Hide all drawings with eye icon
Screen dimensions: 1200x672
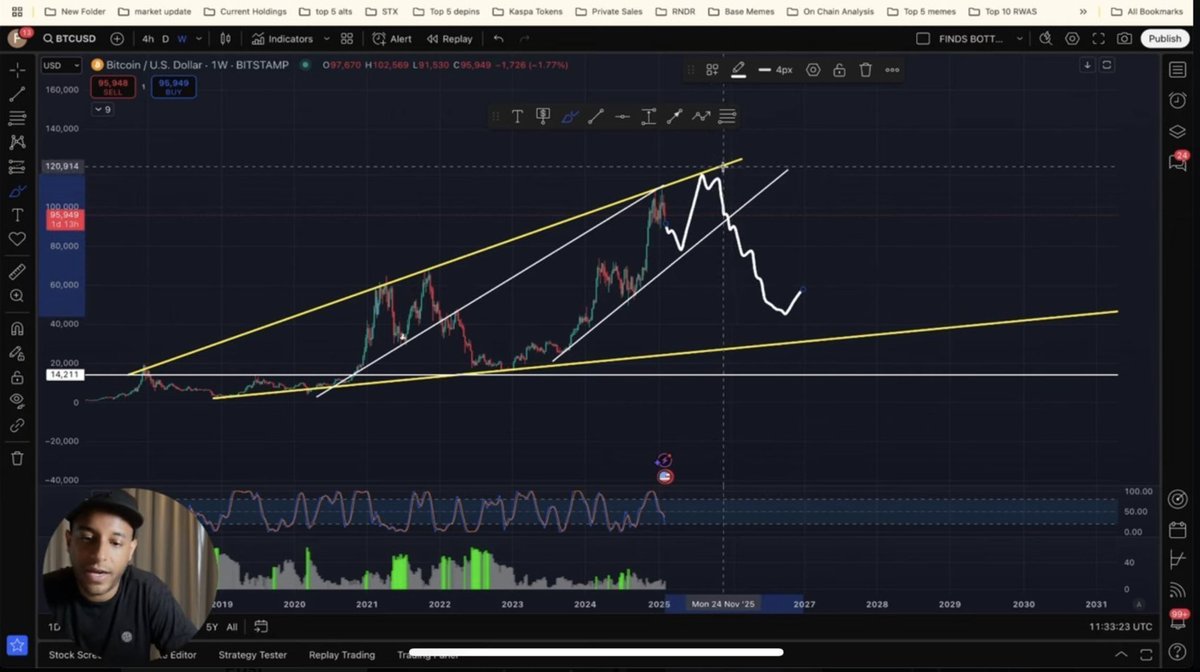[17, 401]
